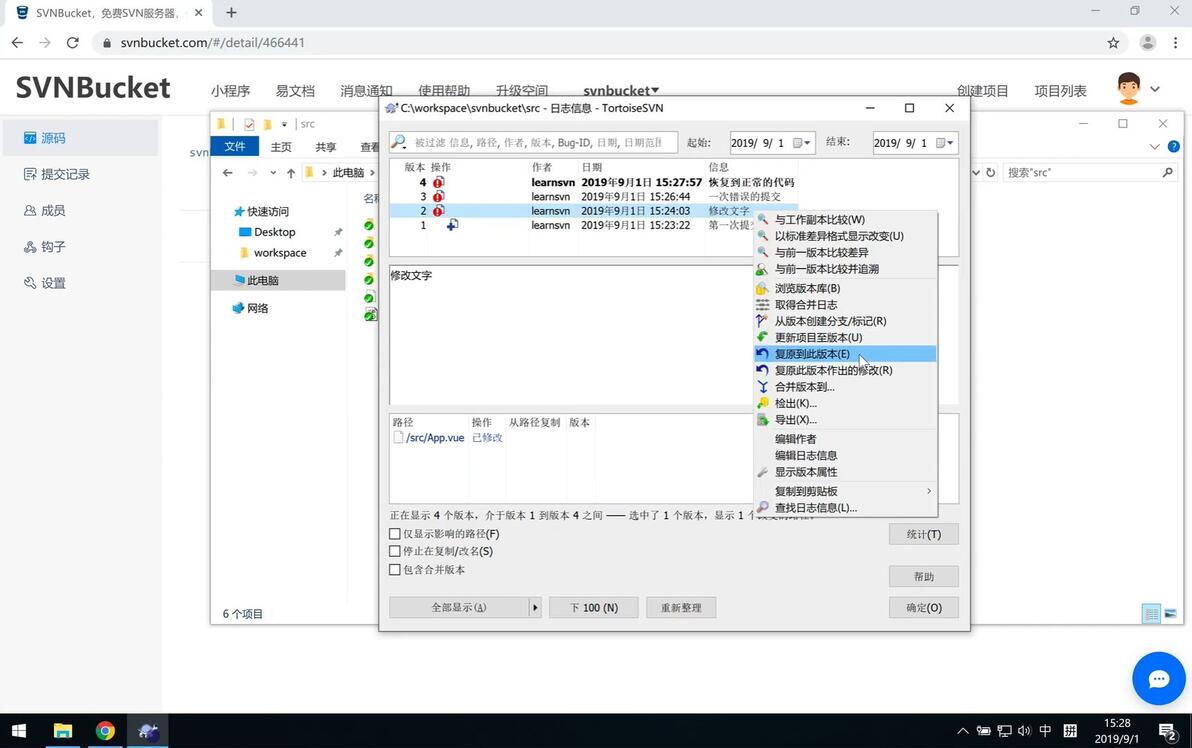Click the 设置 sidebar icon

click(30, 283)
